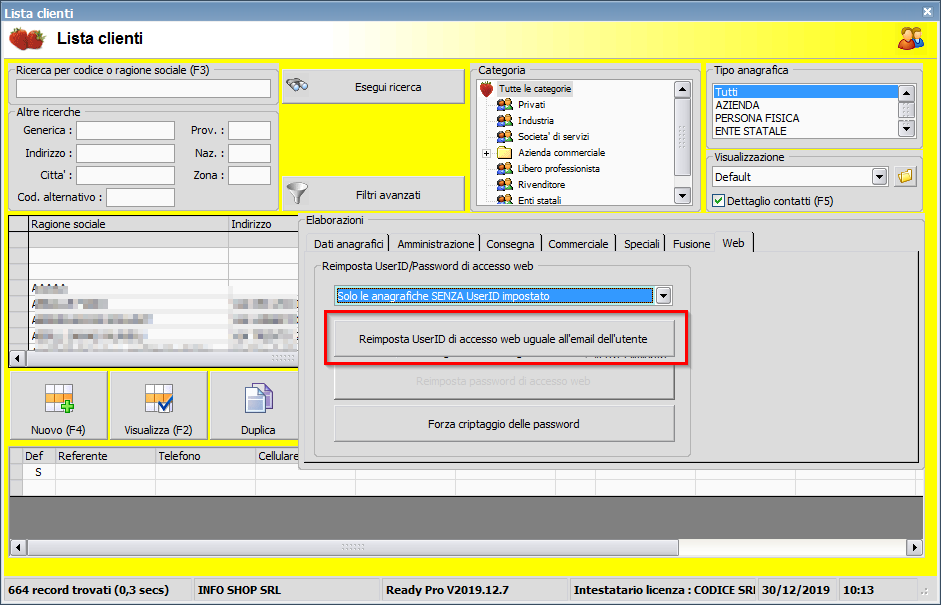Viewport: 941px width, 605px height.
Task: Click the people icon next to Industria
Action: 505,121
